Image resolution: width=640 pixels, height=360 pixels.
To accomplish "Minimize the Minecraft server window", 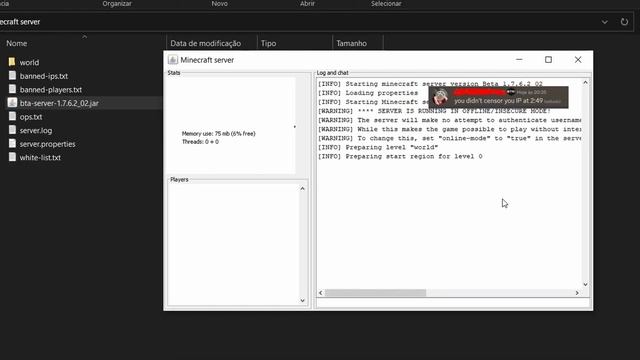I will tap(519, 60).
